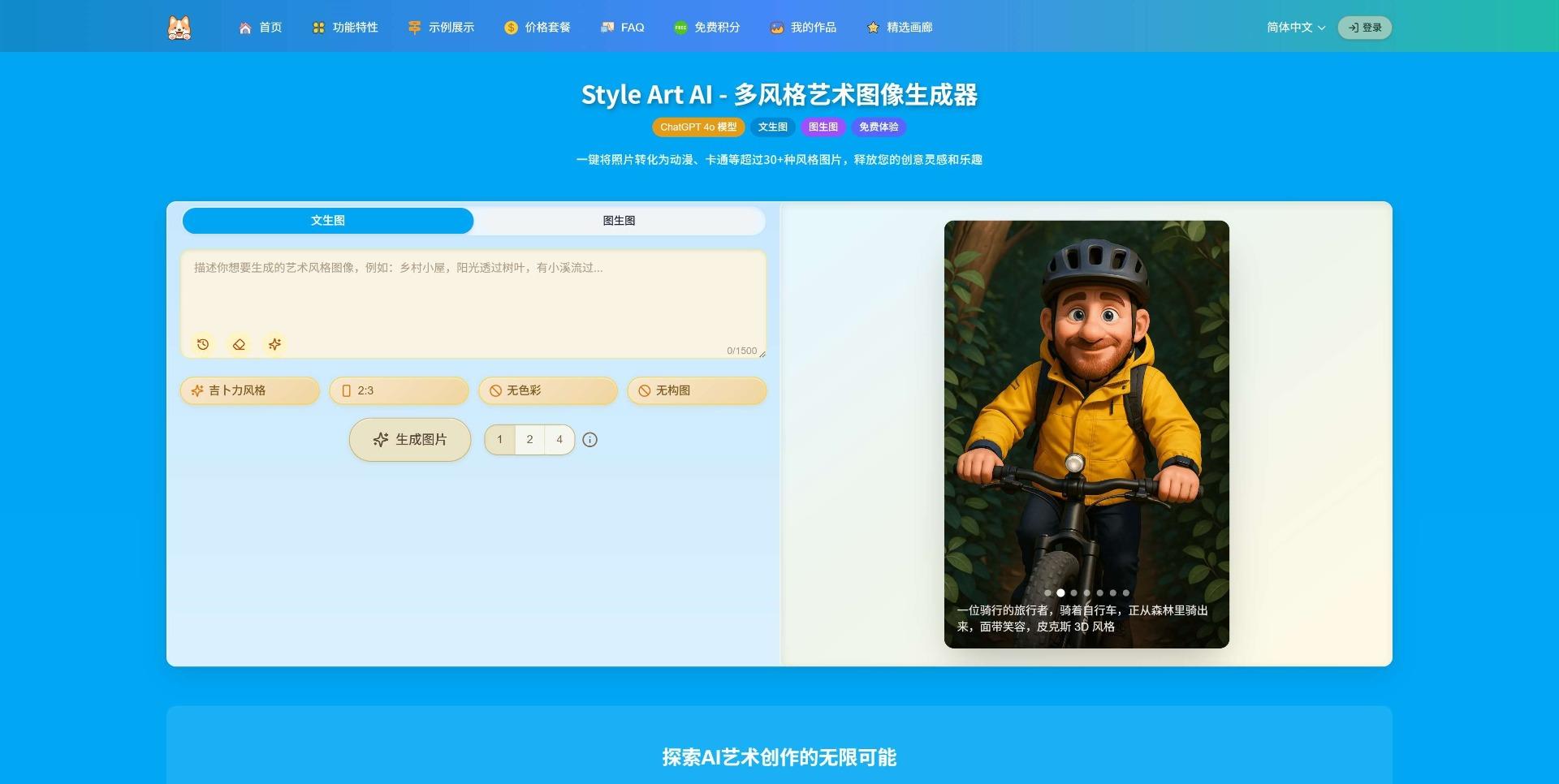Select the fifth carousel dot
Image resolution: width=1559 pixels, height=784 pixels.
1099,593
